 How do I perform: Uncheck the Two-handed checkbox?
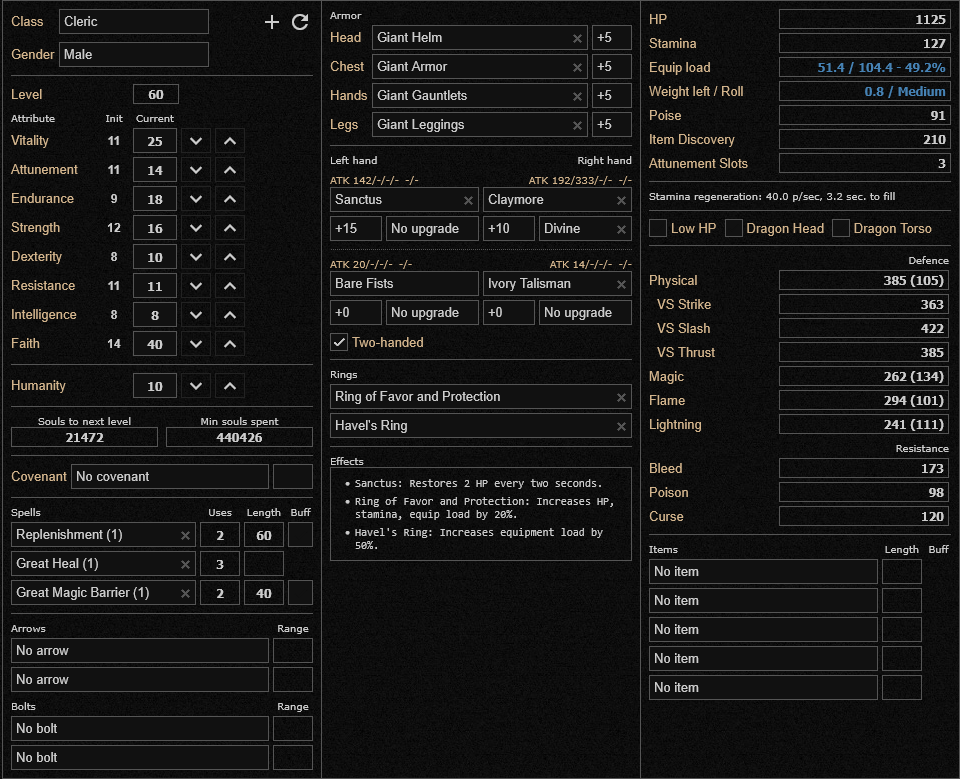(339, 342)
